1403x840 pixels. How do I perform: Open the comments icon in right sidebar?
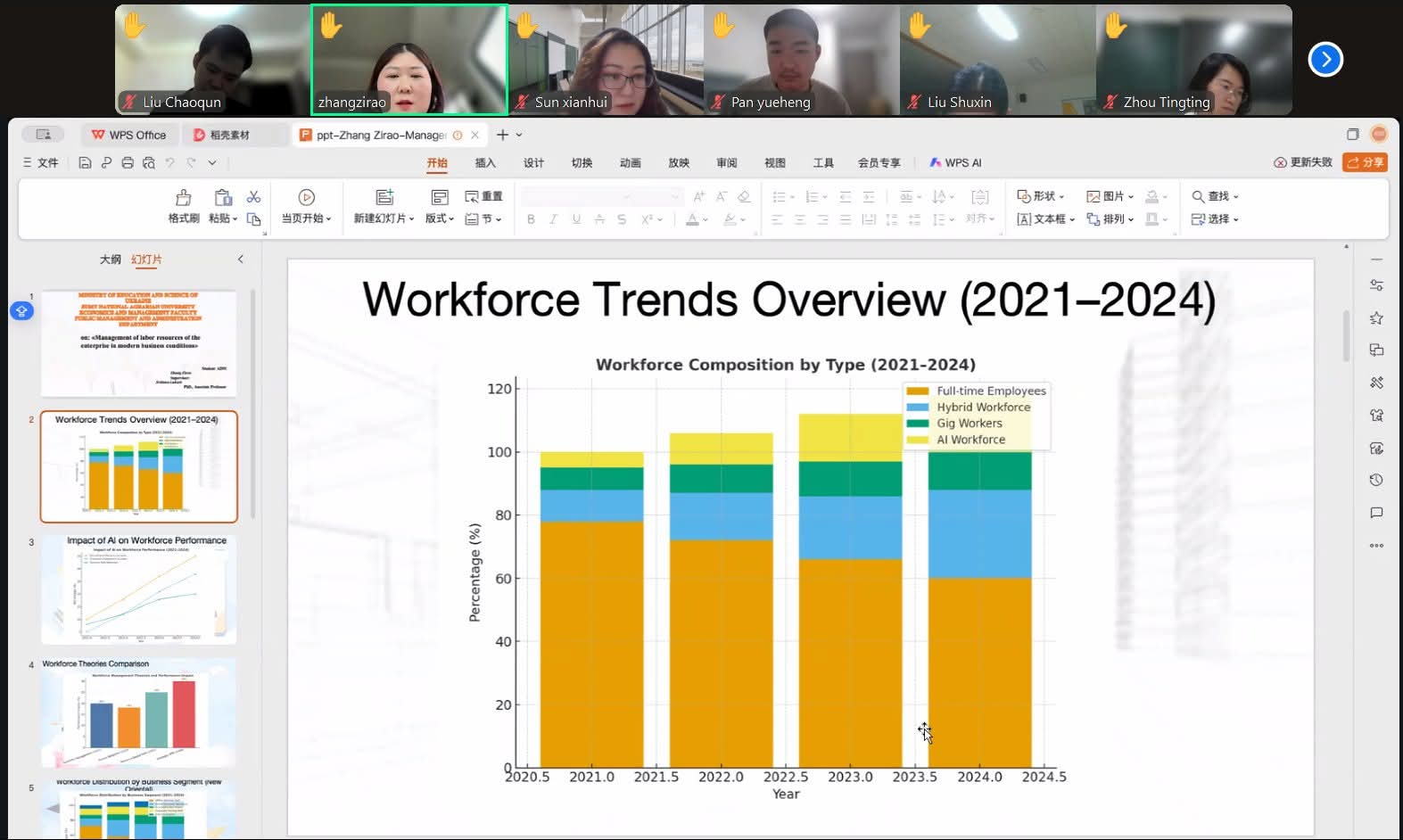[1376, 513]
